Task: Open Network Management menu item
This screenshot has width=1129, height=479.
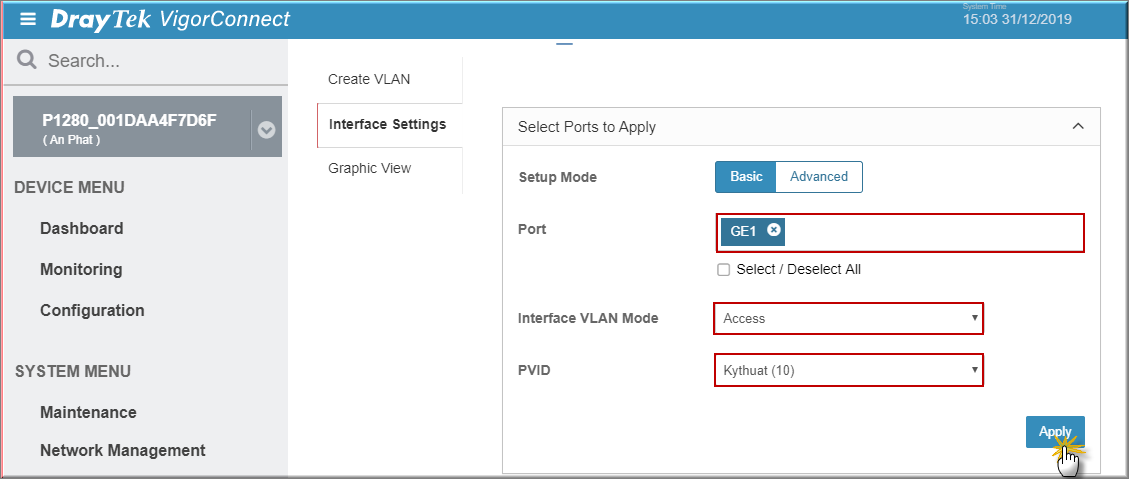Action: tap(122, 450)
